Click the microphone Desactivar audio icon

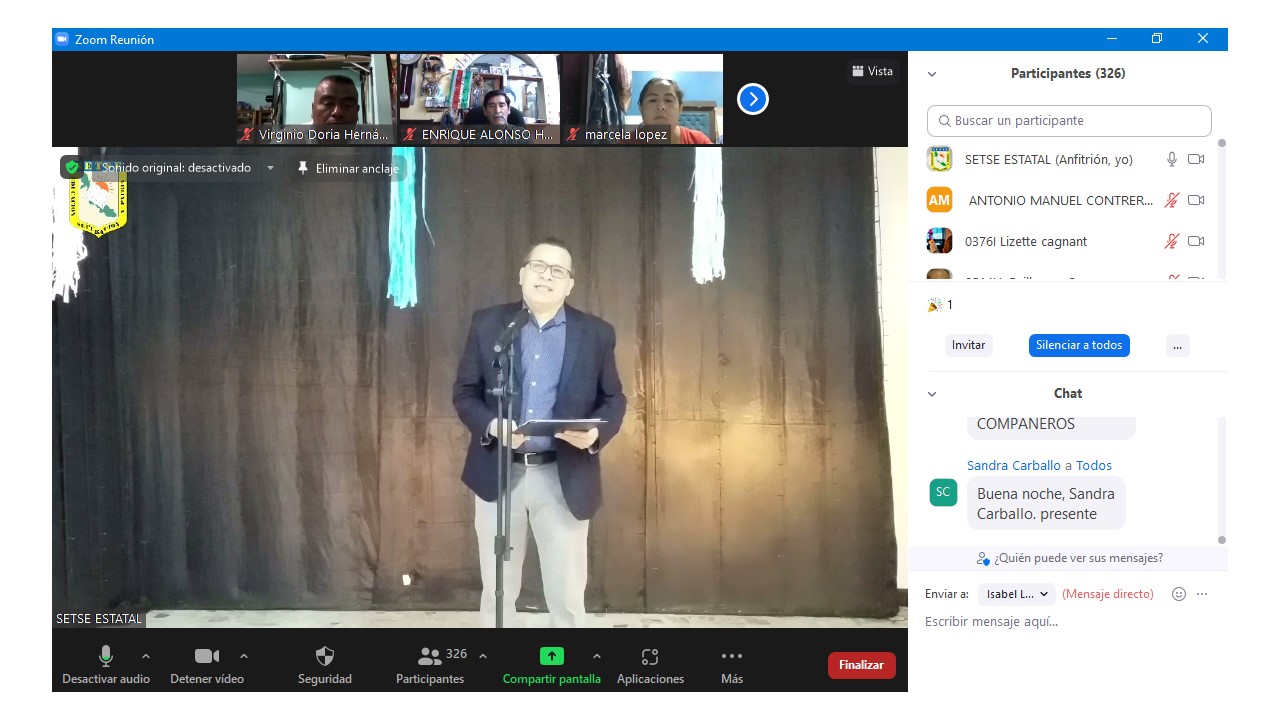click(x=105, y=656)
